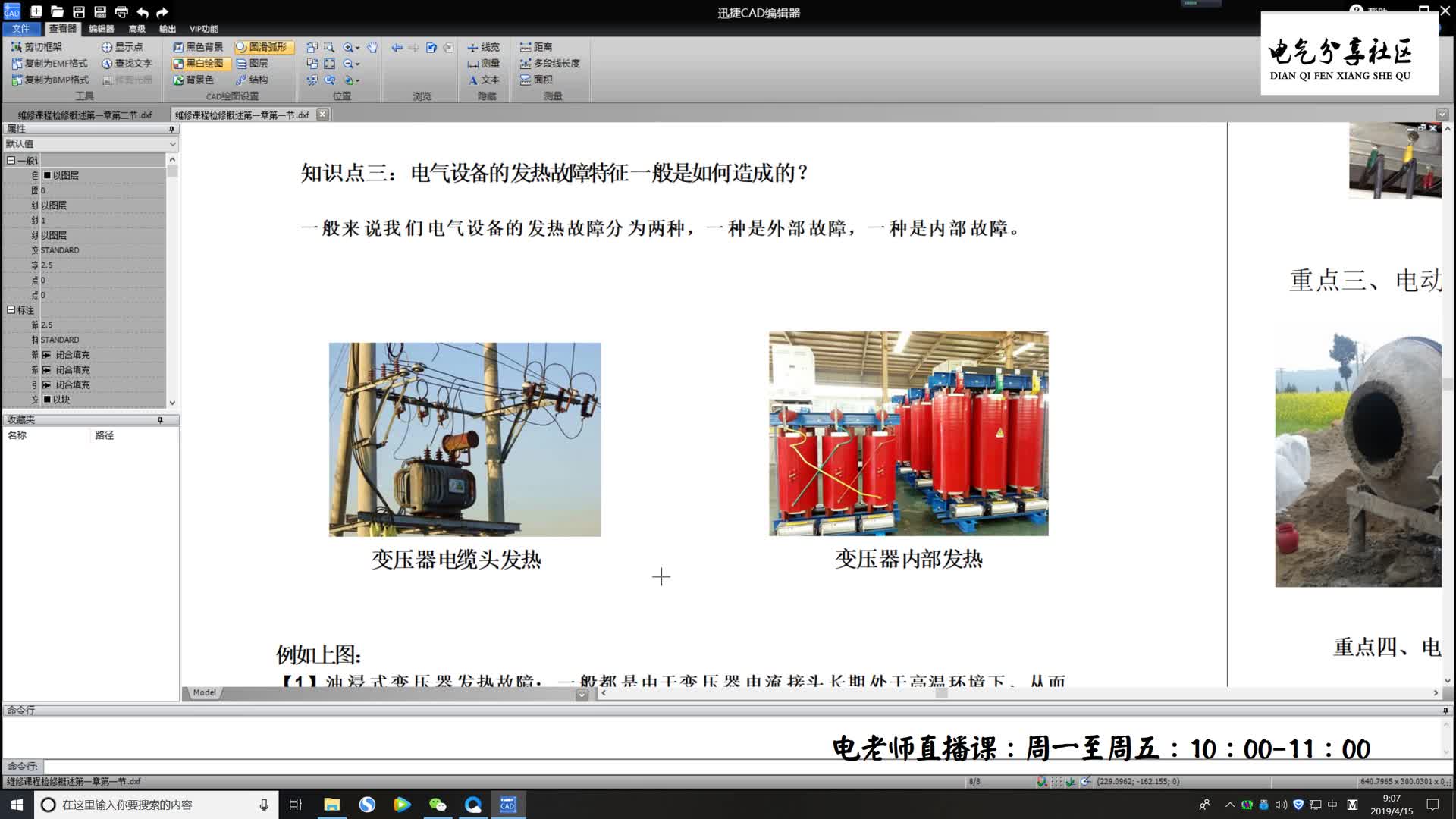Screen dimensions: 1456x819
Task: Click the 图层 layers button
Action: point(253,64)
